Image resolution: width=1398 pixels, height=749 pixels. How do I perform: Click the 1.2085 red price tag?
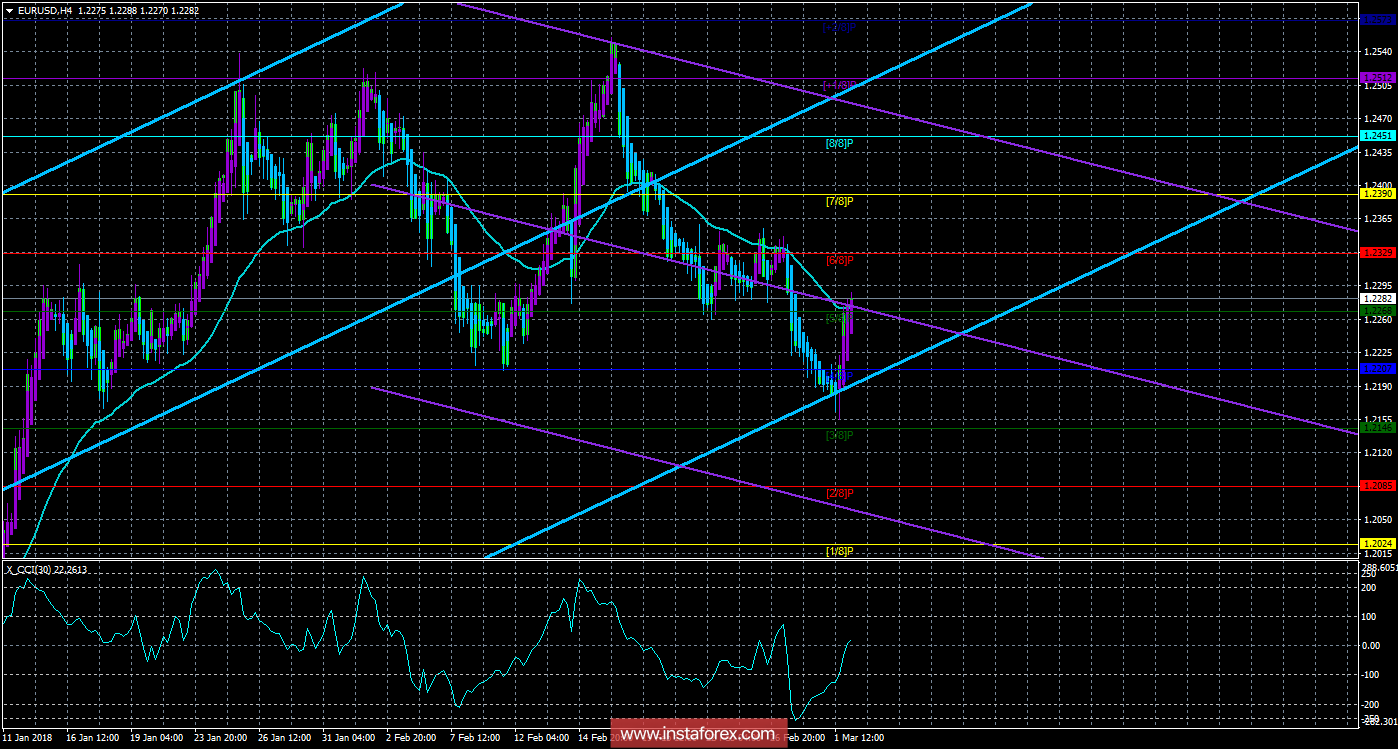(x=1376, y=486)
